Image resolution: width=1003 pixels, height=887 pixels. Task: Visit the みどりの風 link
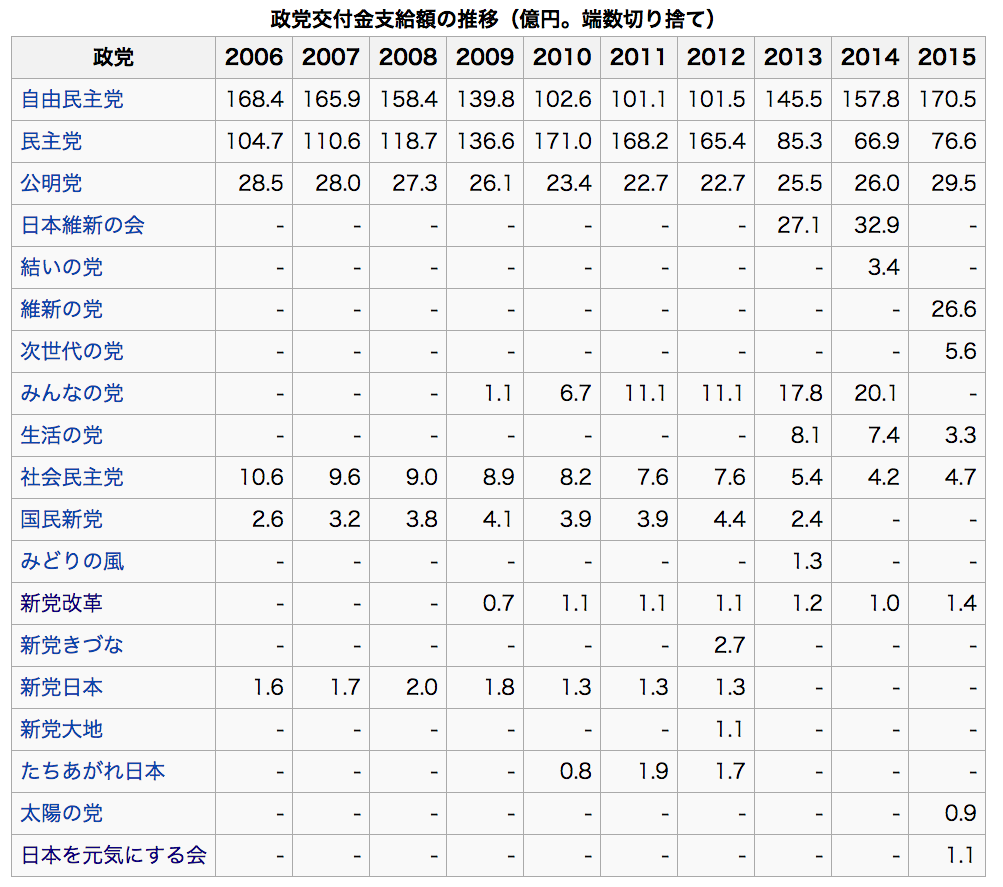(72, 561)
